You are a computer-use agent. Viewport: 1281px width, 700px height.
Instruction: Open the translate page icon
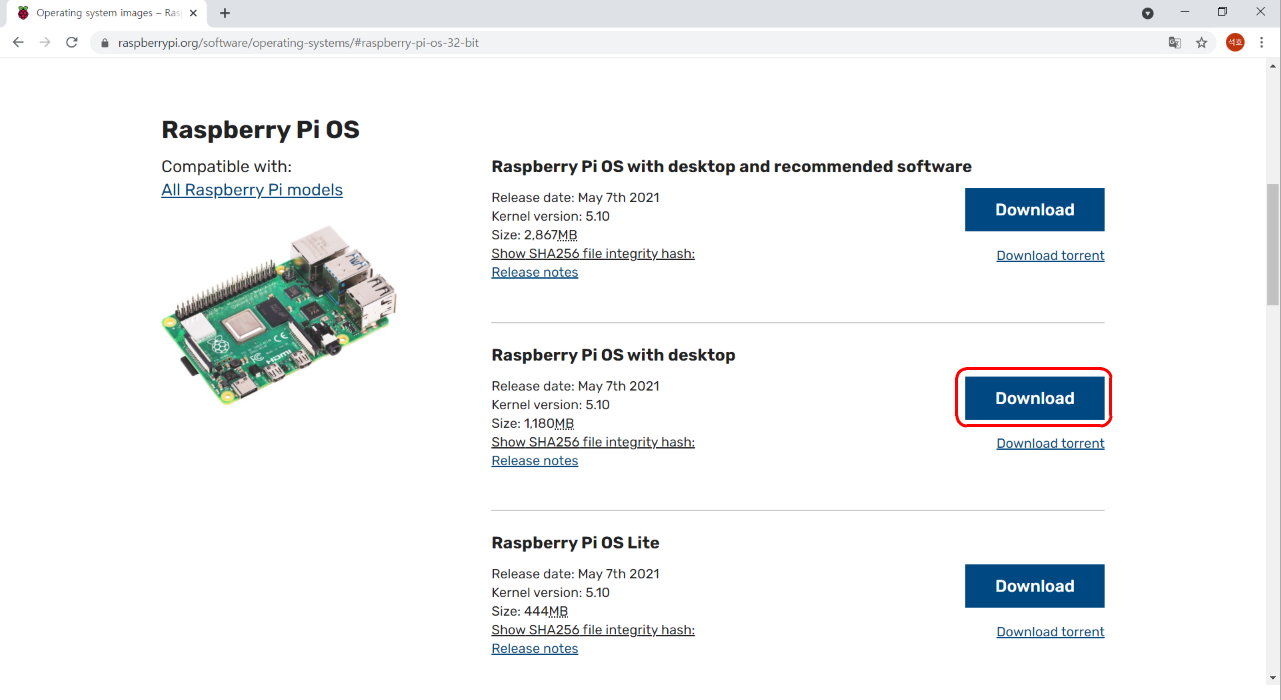(x=1175, y=43)
